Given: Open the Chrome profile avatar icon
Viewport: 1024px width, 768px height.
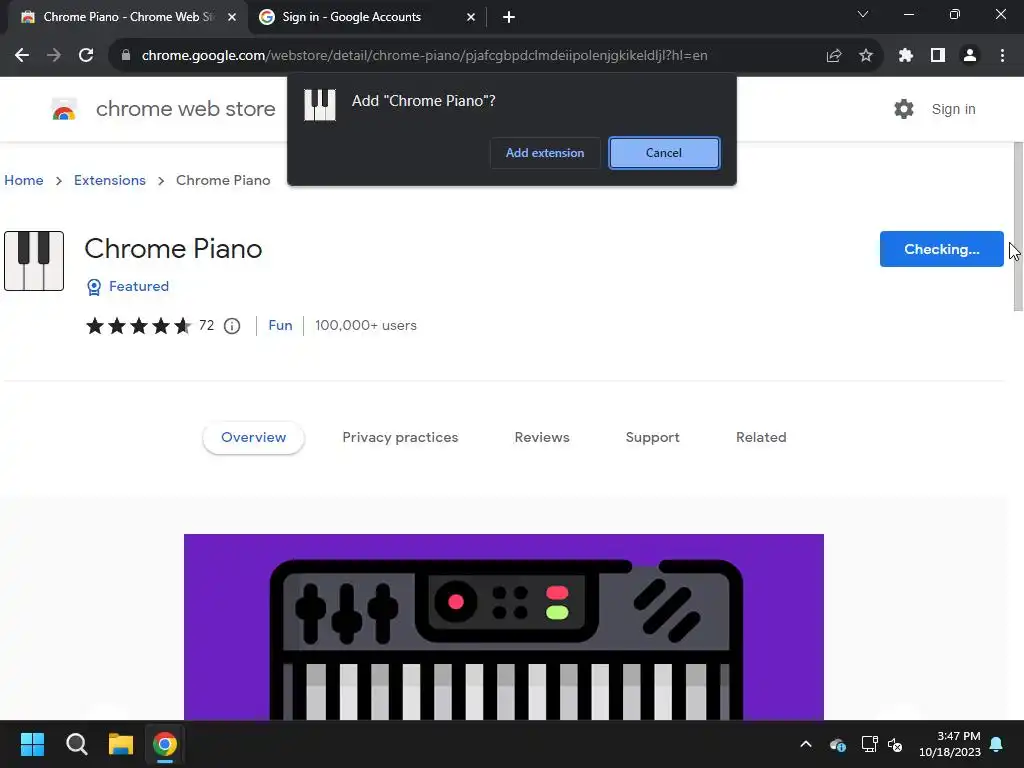Looking at the screenshot, I should [970, 56].
